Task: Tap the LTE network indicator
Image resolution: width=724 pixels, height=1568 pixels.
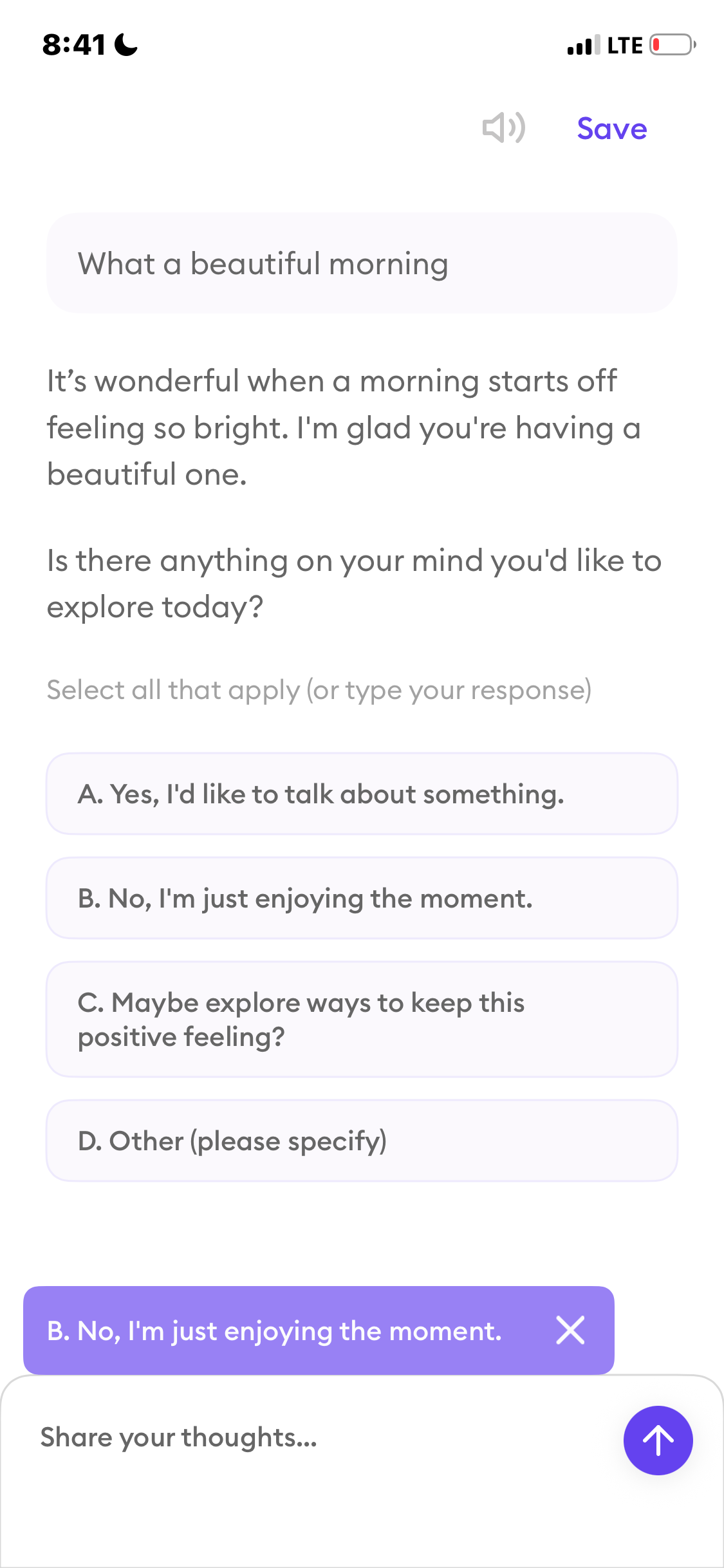Action: click(624, 46)
